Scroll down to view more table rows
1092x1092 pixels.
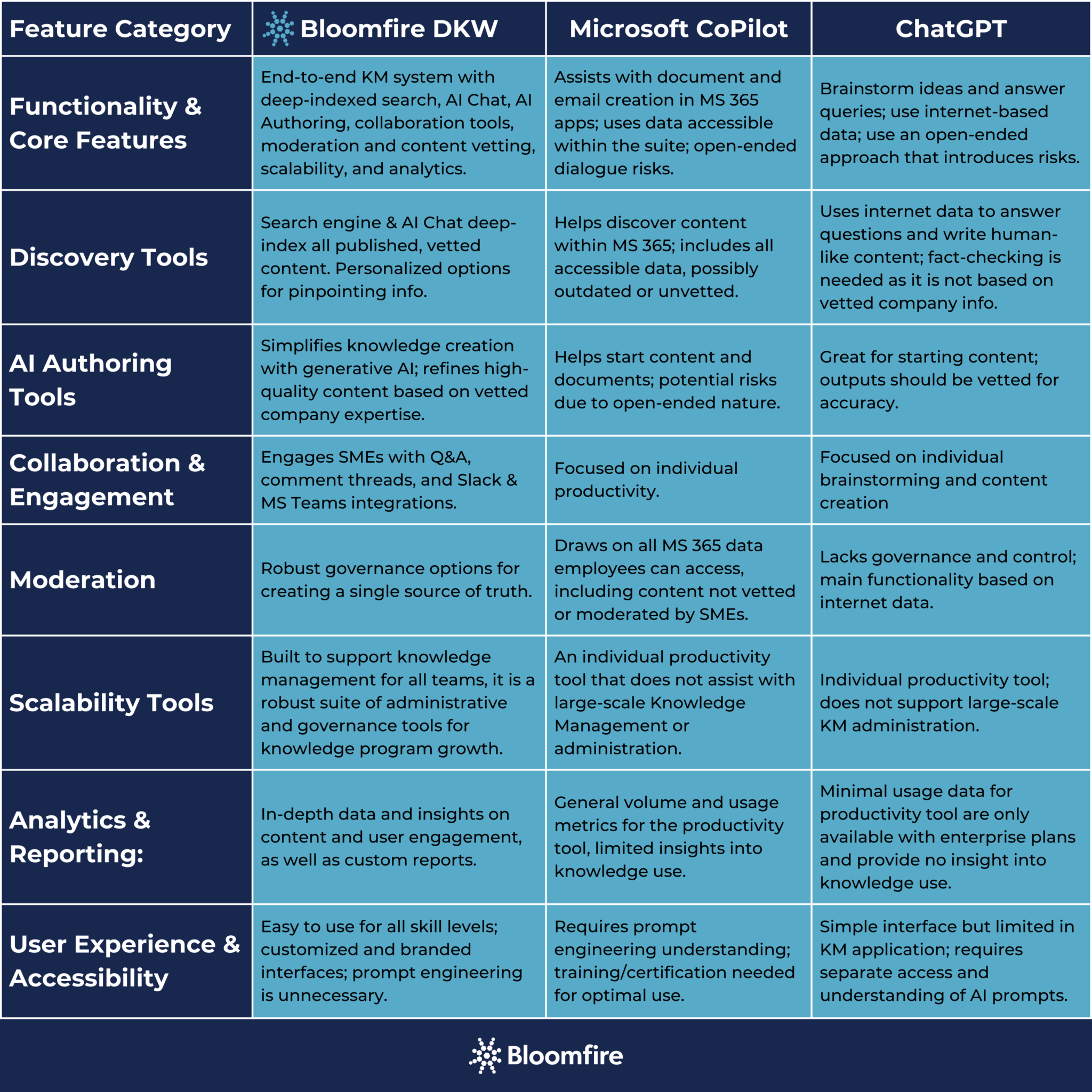tap(1086, 546)
